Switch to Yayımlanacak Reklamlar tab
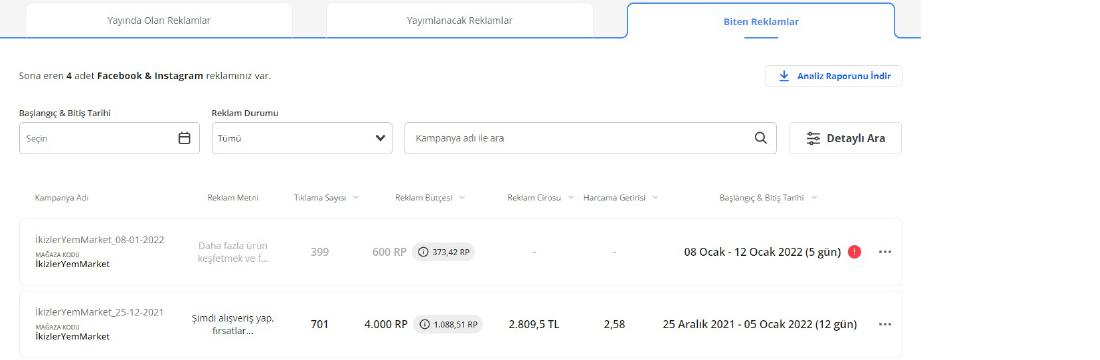 tap(460, 20)
